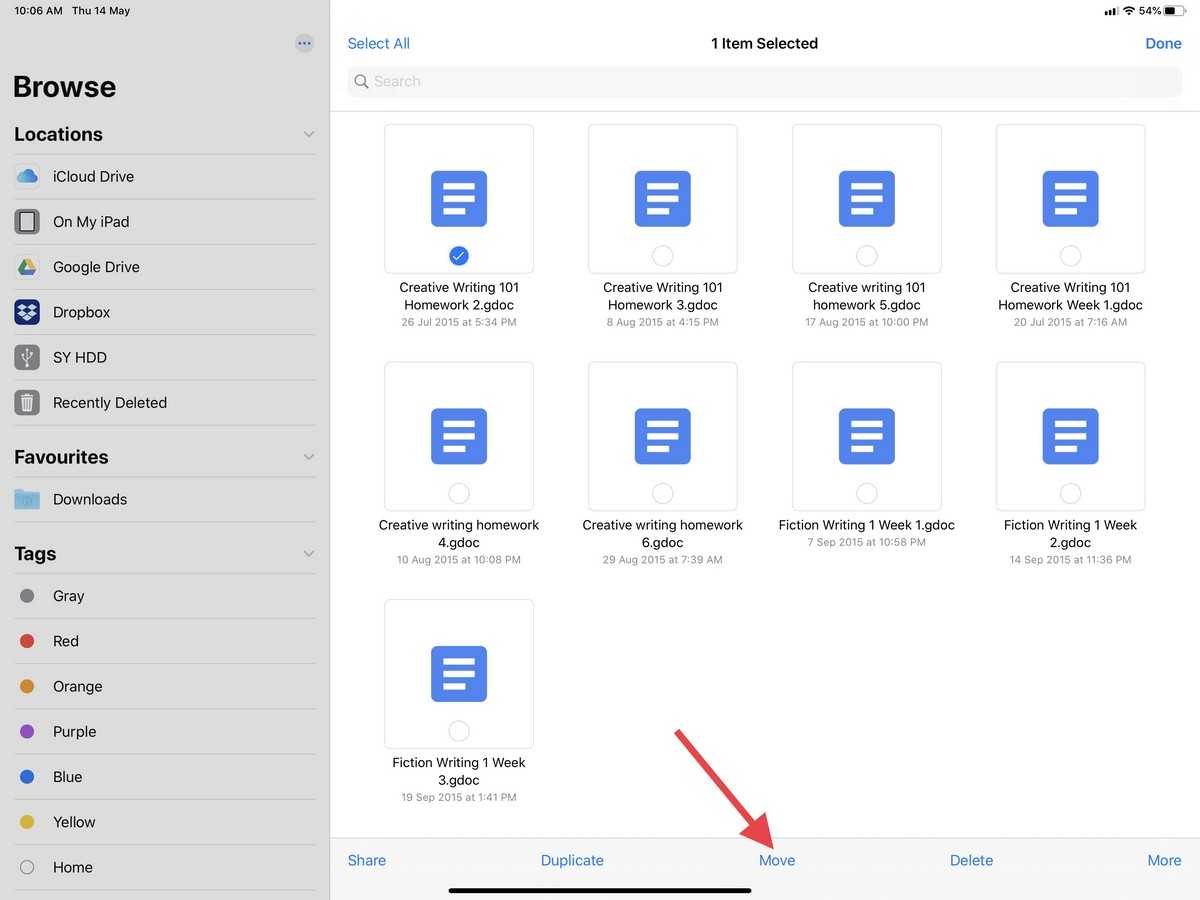Select Creative Writing 101 Homework 3.gdoc circle

point(663,256)
